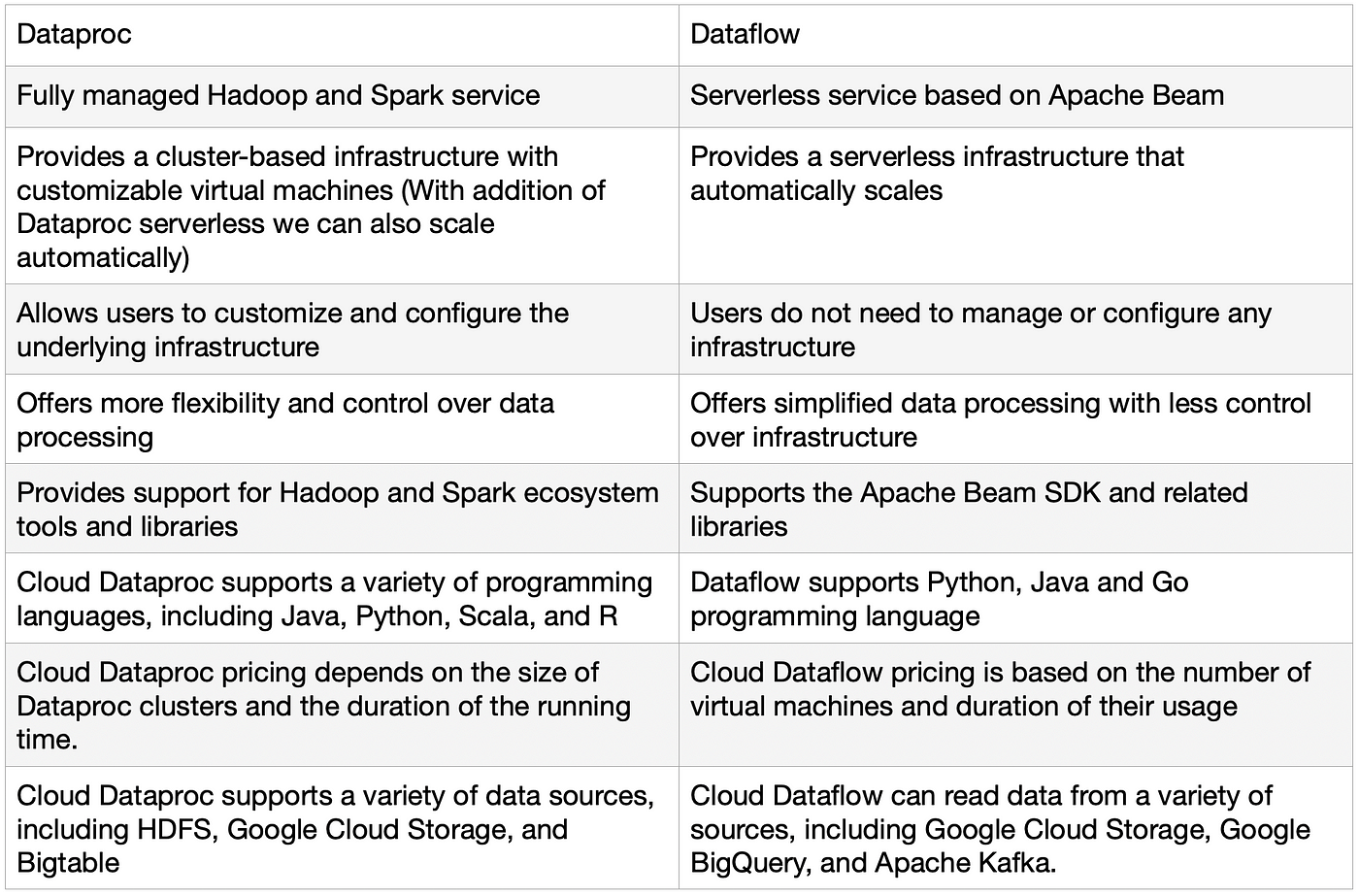
Task: Select the 'Users do not need to manage' cell
Action: point(1015,329)
